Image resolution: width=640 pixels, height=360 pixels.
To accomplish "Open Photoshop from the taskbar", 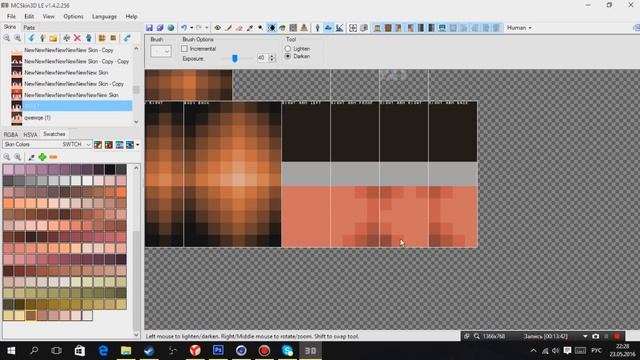I will [x=218, y=350].
